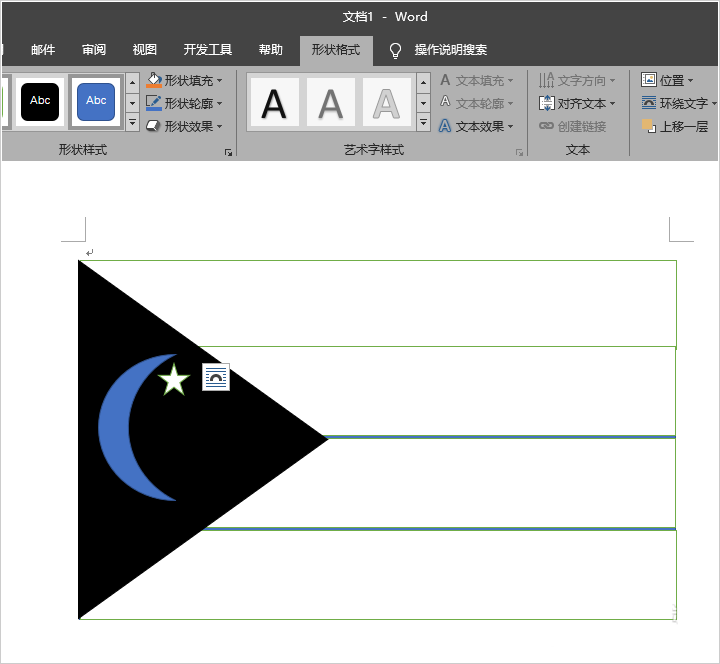This screenshot has height=664, width=720.
Task: Expand the 形状轮廓 dropdown arrow
Action: [x=219, y=103]
